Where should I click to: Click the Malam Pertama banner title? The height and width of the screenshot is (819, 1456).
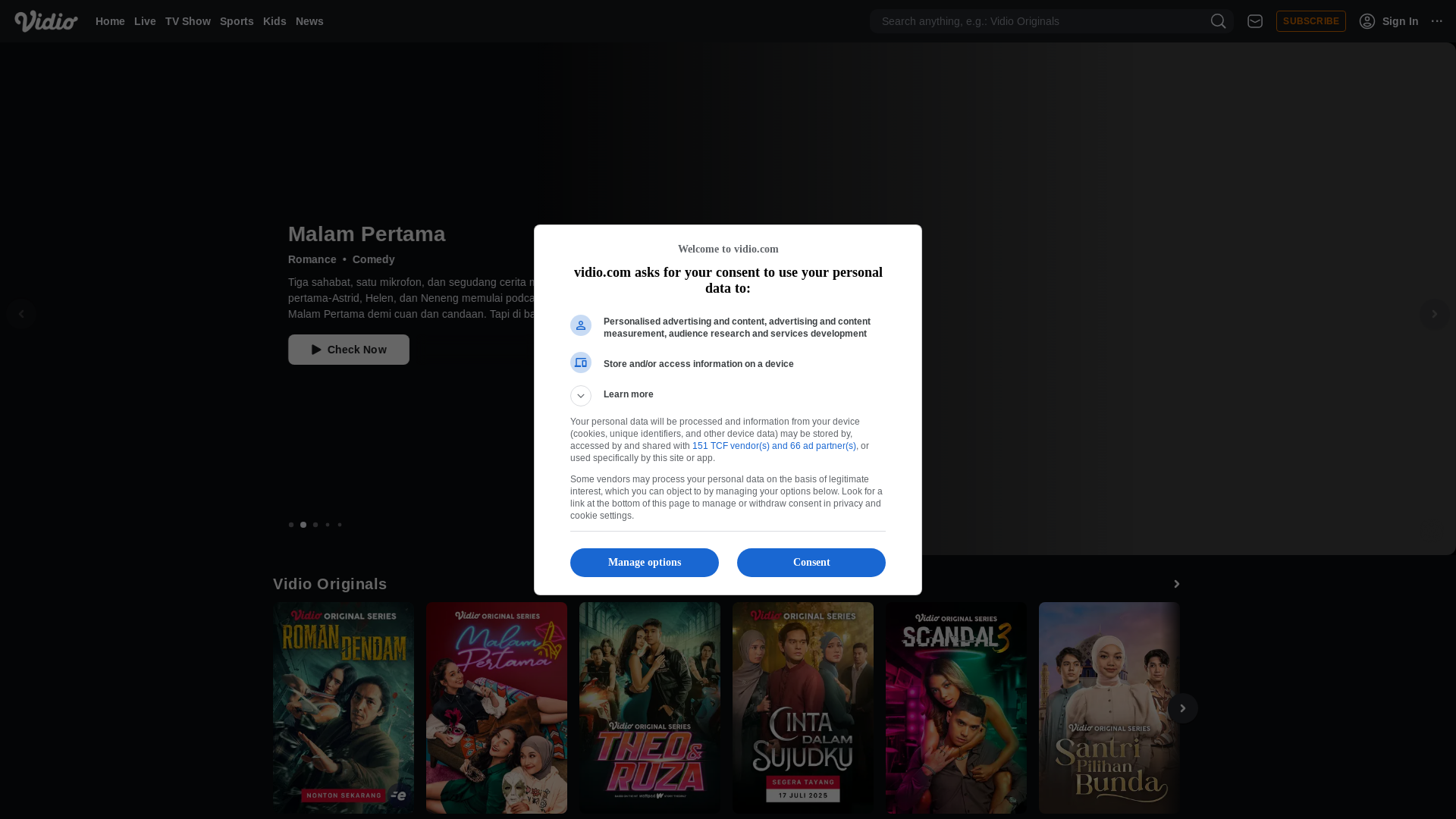tap(367, 234)
